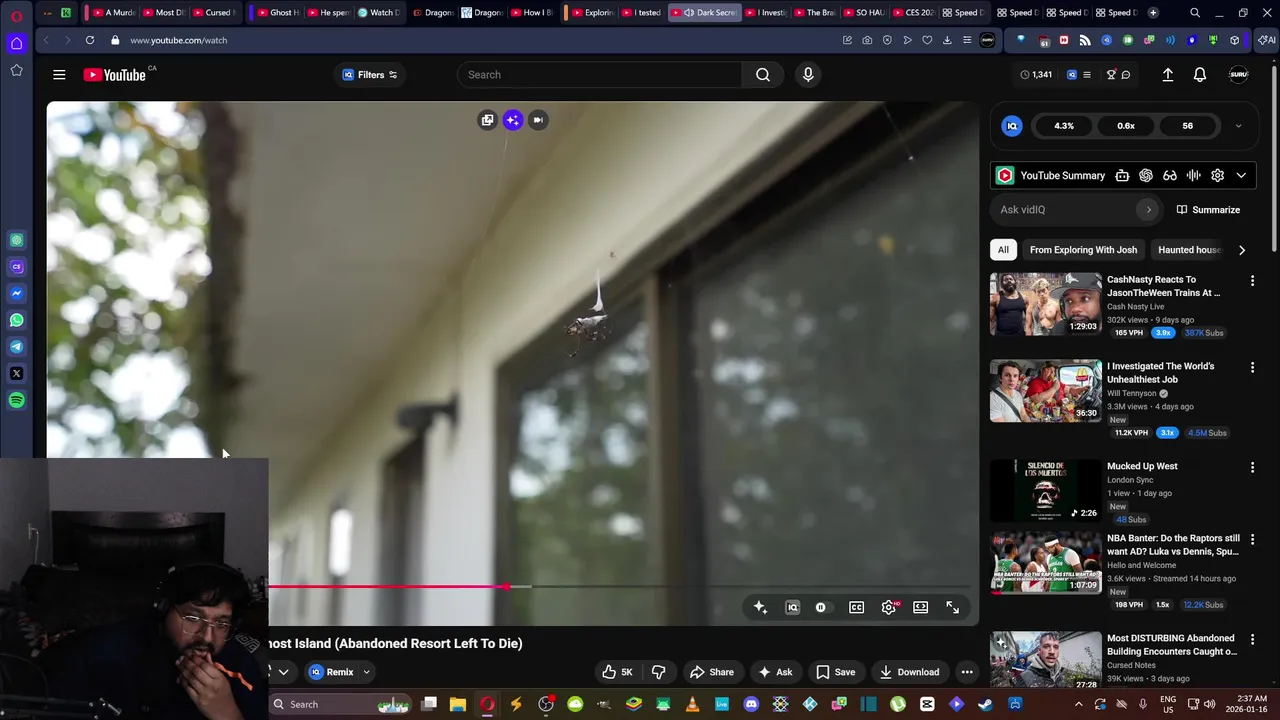Screen dimensions: 1280x720
Task: Send the Ask vidIQ arrow button
Action: pyautogui.click(x=1148, y=210)
